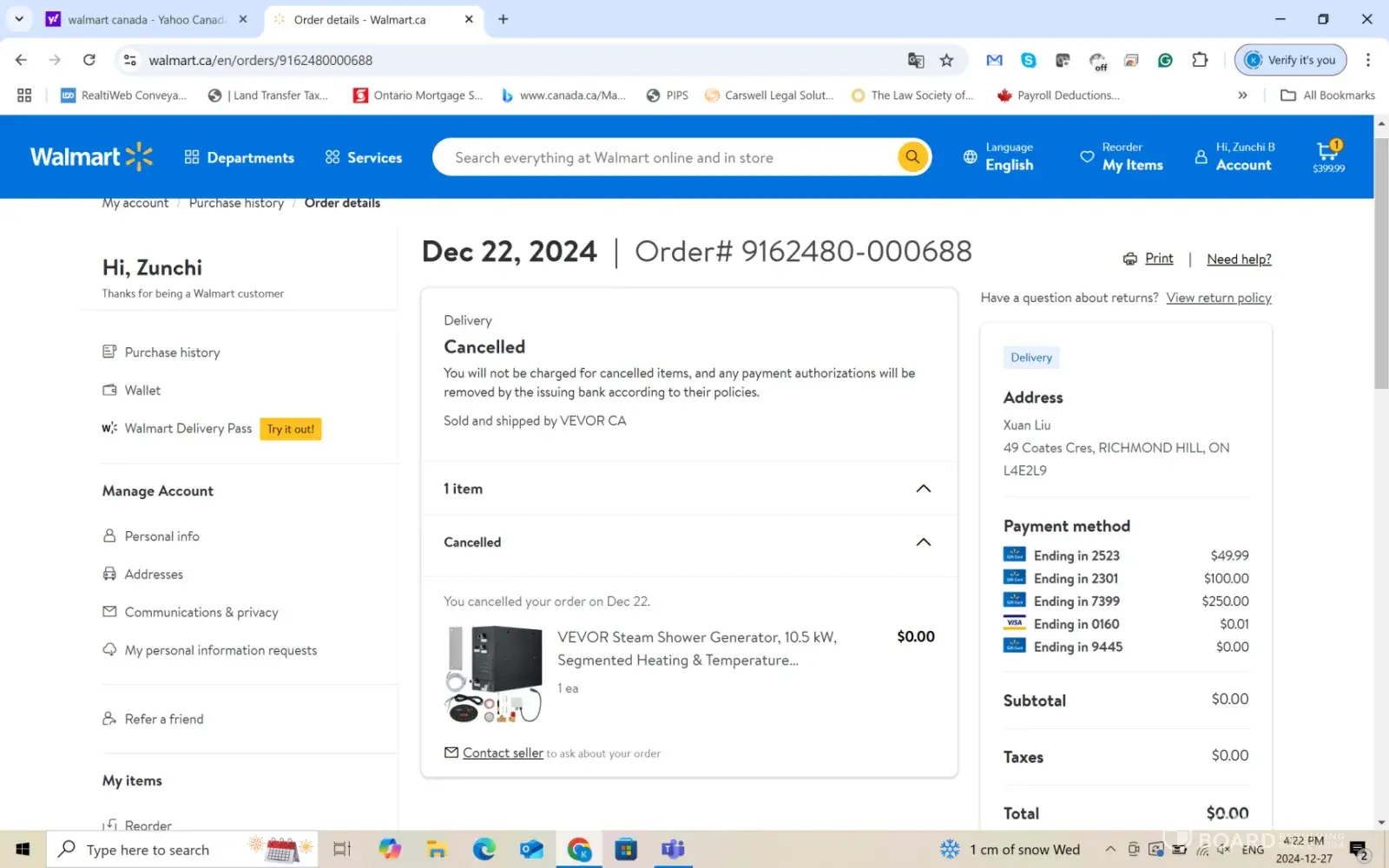This screenshot has height=868, width=1389.
Task: Click the Walmart logo
Action: [91, 157]
